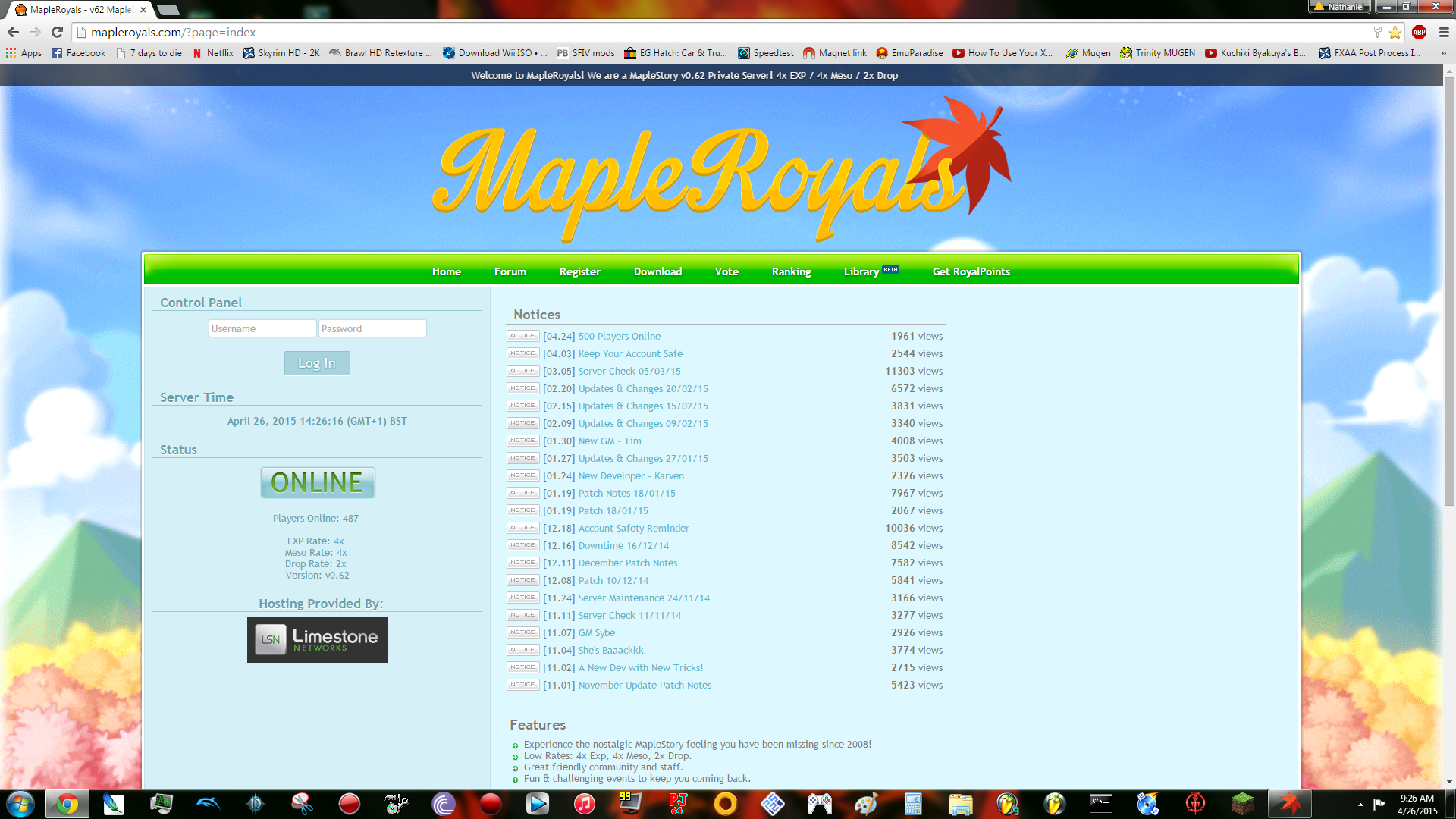The image size is (1456, 819).
Task: Open the Forum menu item
Action: click(x=510, y=271)
